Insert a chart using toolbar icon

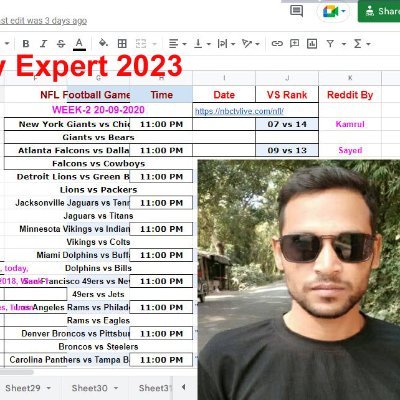[x=312, y=44]
